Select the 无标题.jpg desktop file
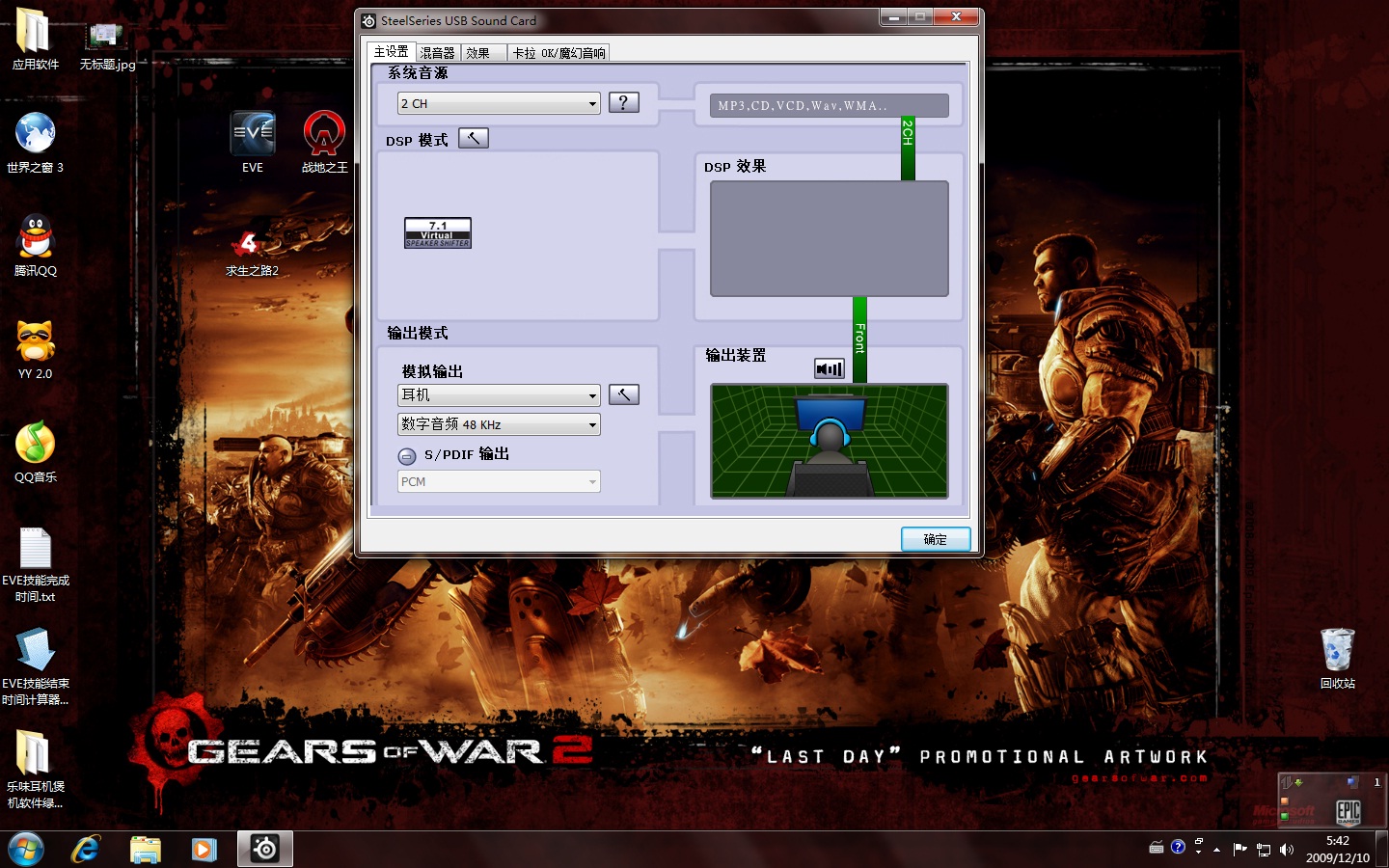 pyautogui.click(x=107, y=44)
